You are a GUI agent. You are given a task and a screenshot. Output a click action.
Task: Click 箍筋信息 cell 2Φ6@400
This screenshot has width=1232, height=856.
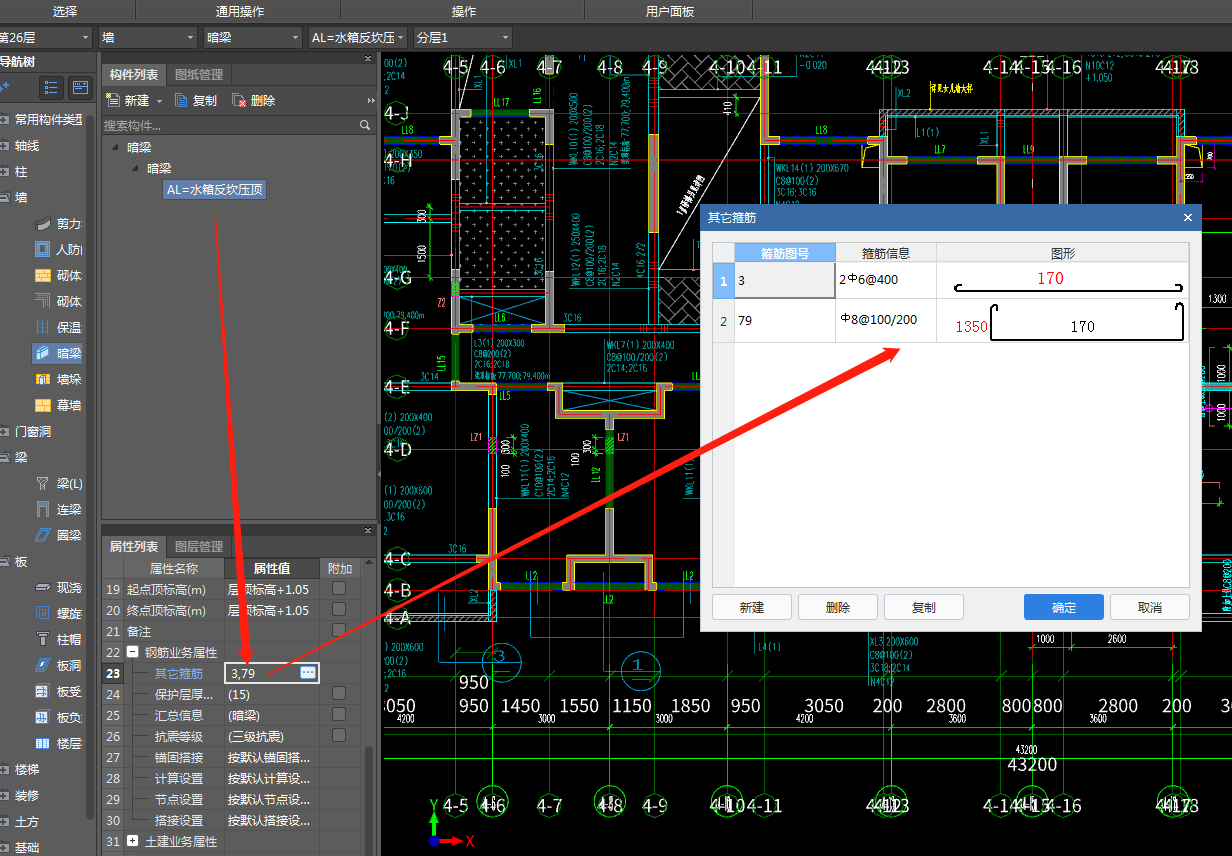(886, 280)
